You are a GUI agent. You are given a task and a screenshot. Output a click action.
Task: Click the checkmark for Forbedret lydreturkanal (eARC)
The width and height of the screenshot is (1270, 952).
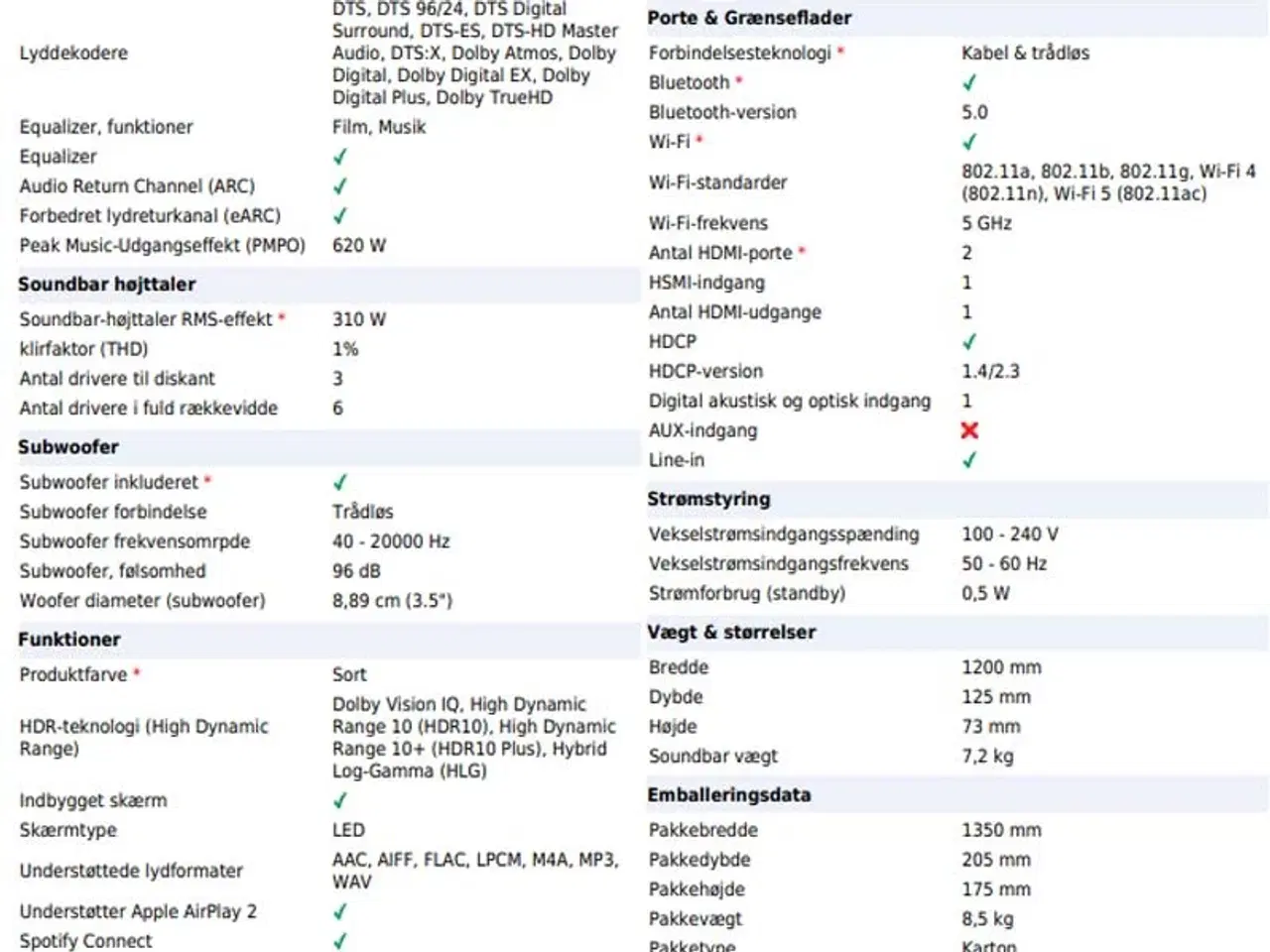[x=340, y=216]
